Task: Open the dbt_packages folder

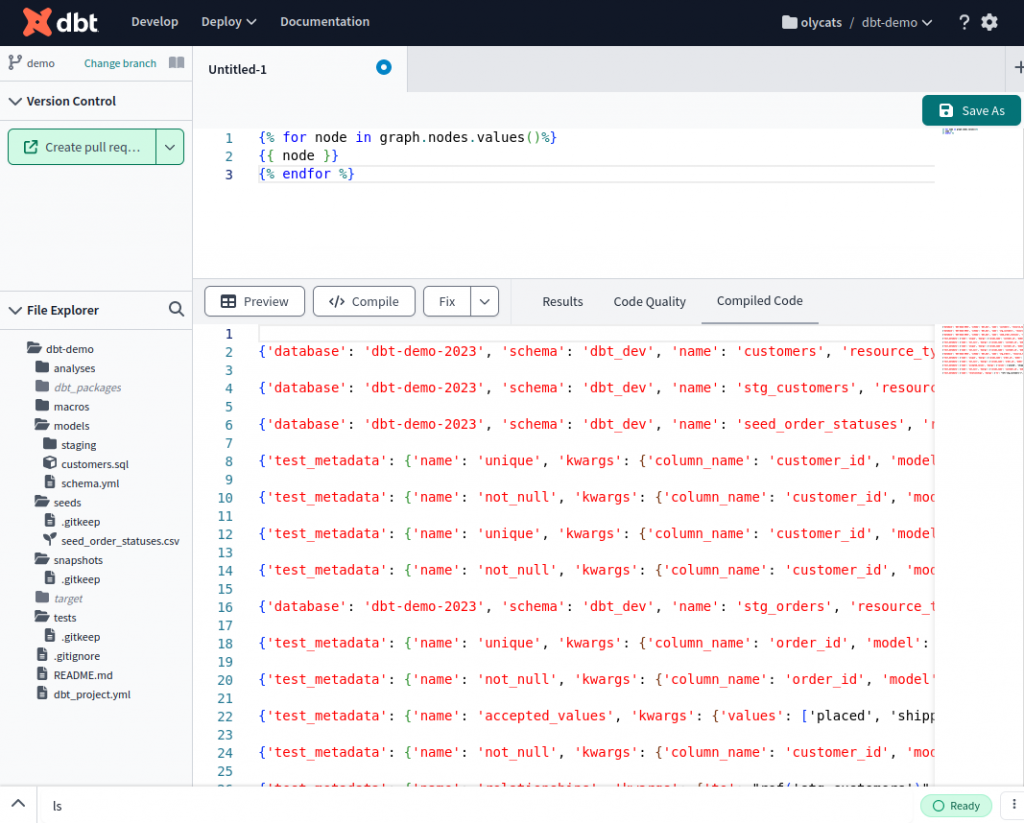Action: [88, 387]
